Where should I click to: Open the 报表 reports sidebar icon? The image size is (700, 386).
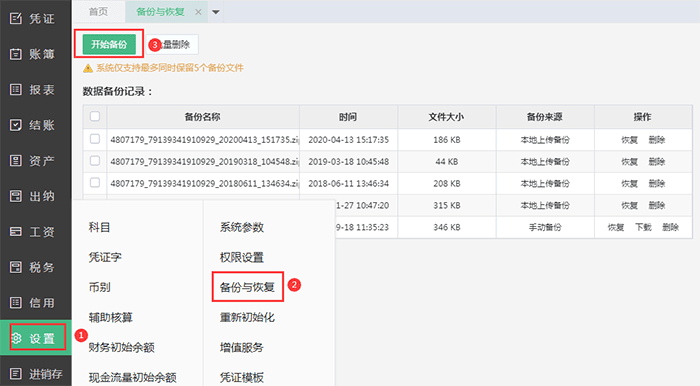click(16, 89)
